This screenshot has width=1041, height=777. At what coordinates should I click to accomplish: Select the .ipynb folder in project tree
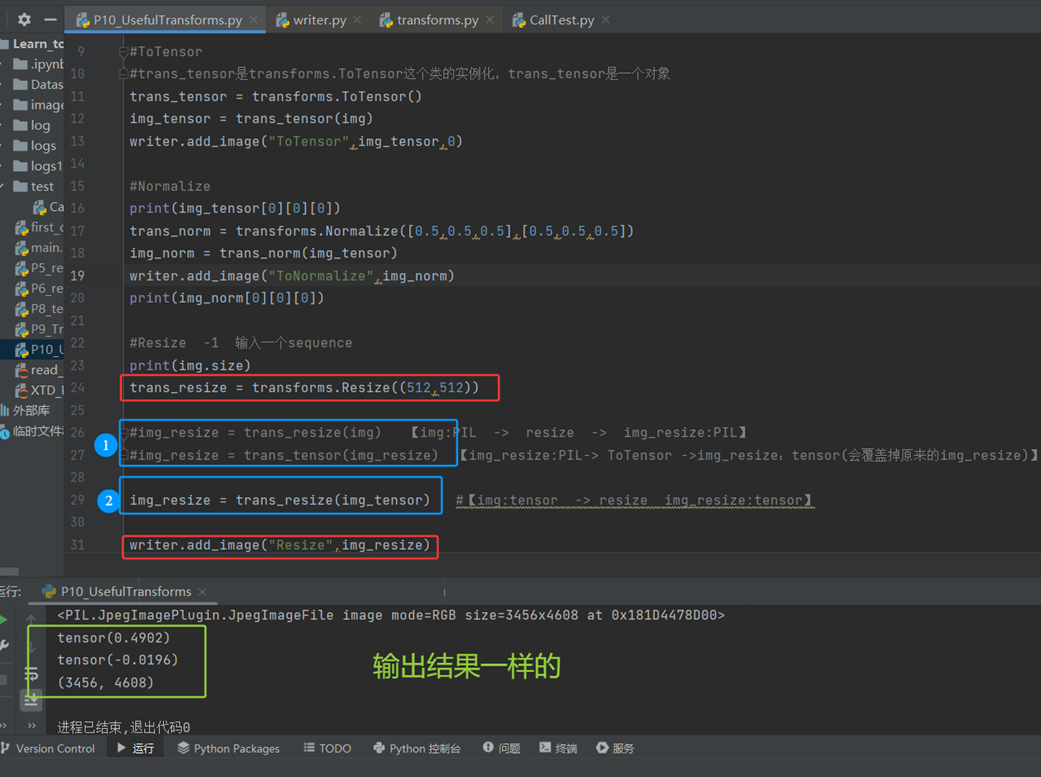tap(39, 64)
